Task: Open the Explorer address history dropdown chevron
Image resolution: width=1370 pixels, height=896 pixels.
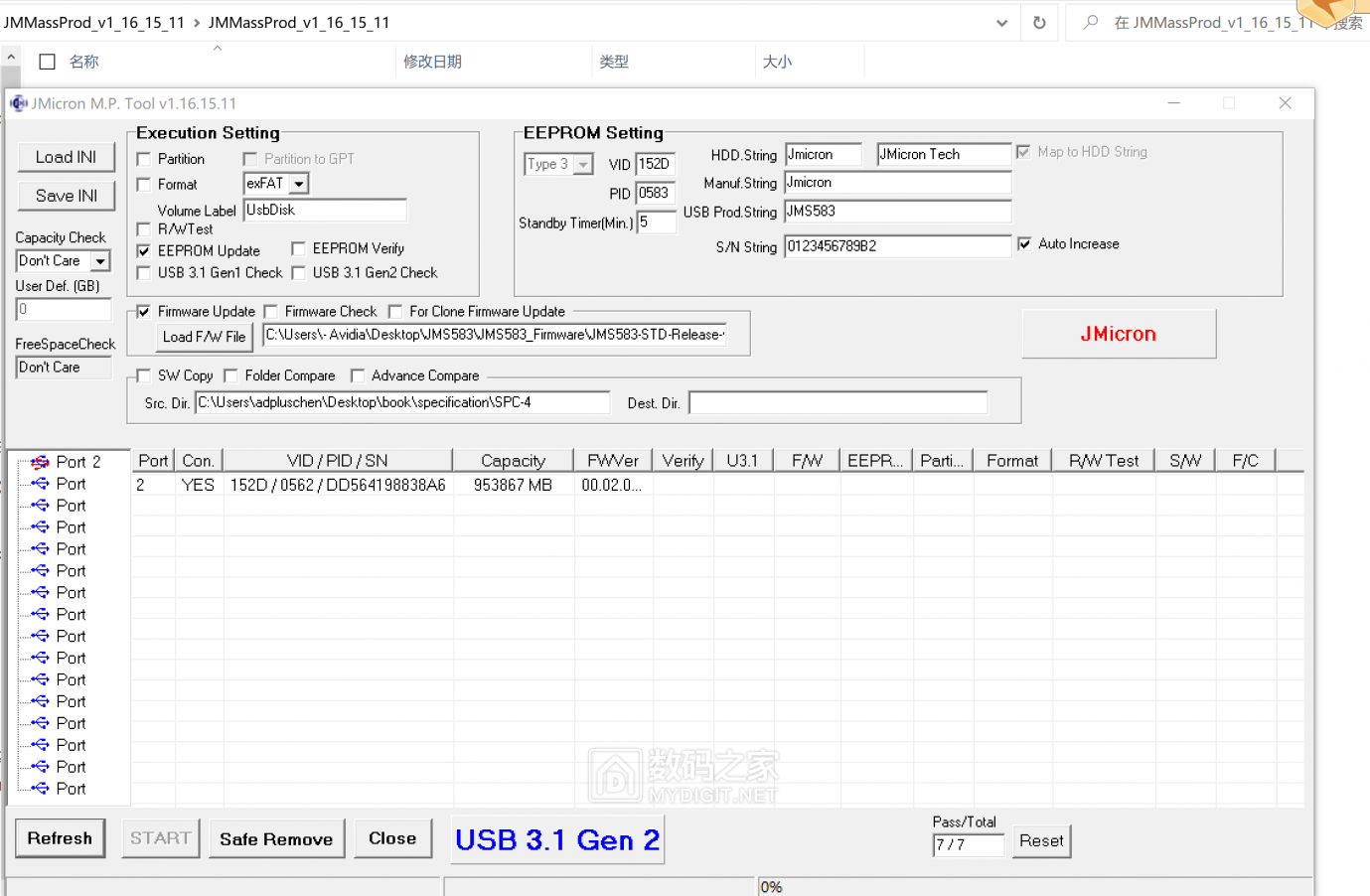Action: tap(1001, 23)
